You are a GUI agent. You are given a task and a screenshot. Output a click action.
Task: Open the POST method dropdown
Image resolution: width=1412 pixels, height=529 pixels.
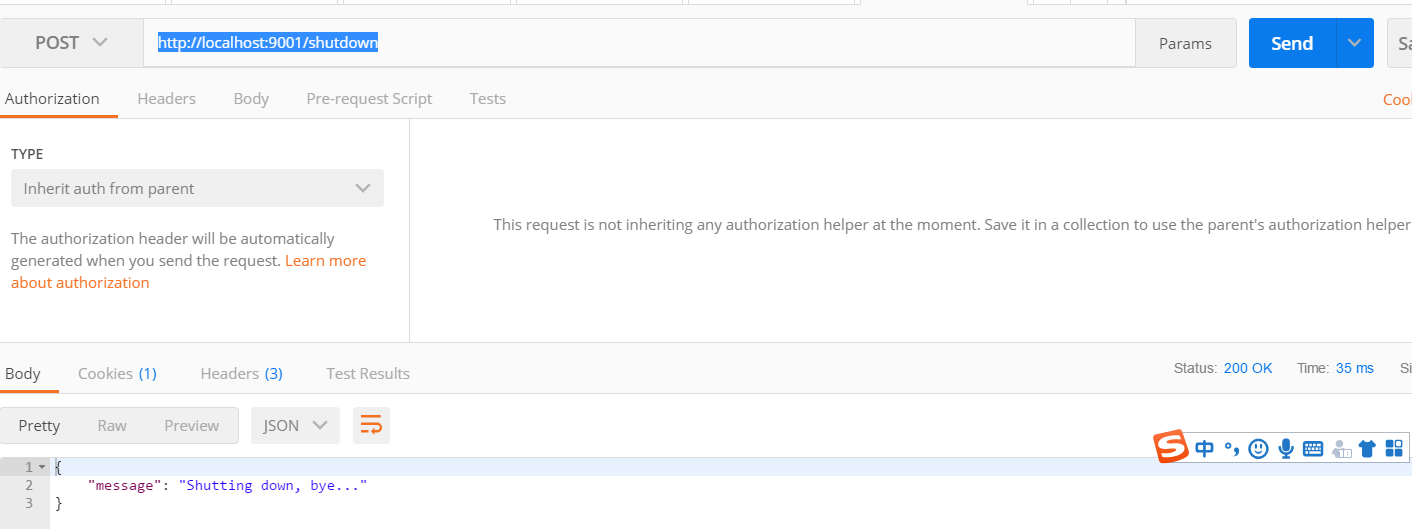pos(71,43)
